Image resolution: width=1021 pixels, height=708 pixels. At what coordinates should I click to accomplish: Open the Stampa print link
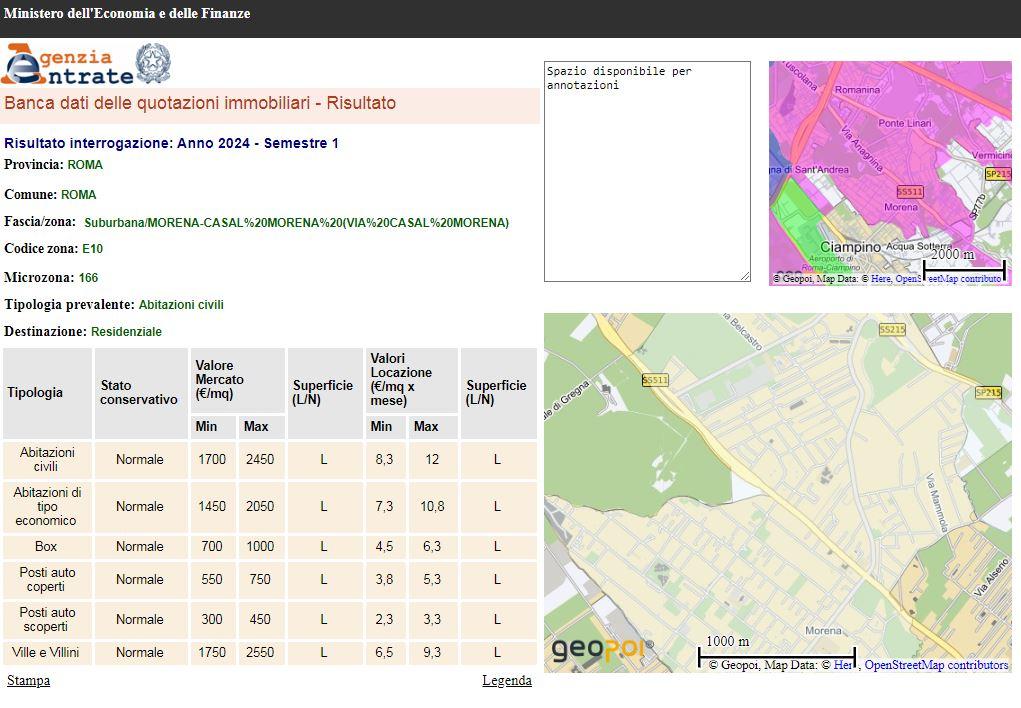(28, 681)
